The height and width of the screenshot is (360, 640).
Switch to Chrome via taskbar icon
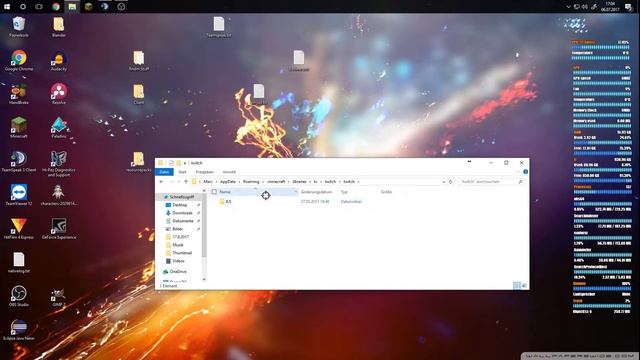click(x=56, y=7)
